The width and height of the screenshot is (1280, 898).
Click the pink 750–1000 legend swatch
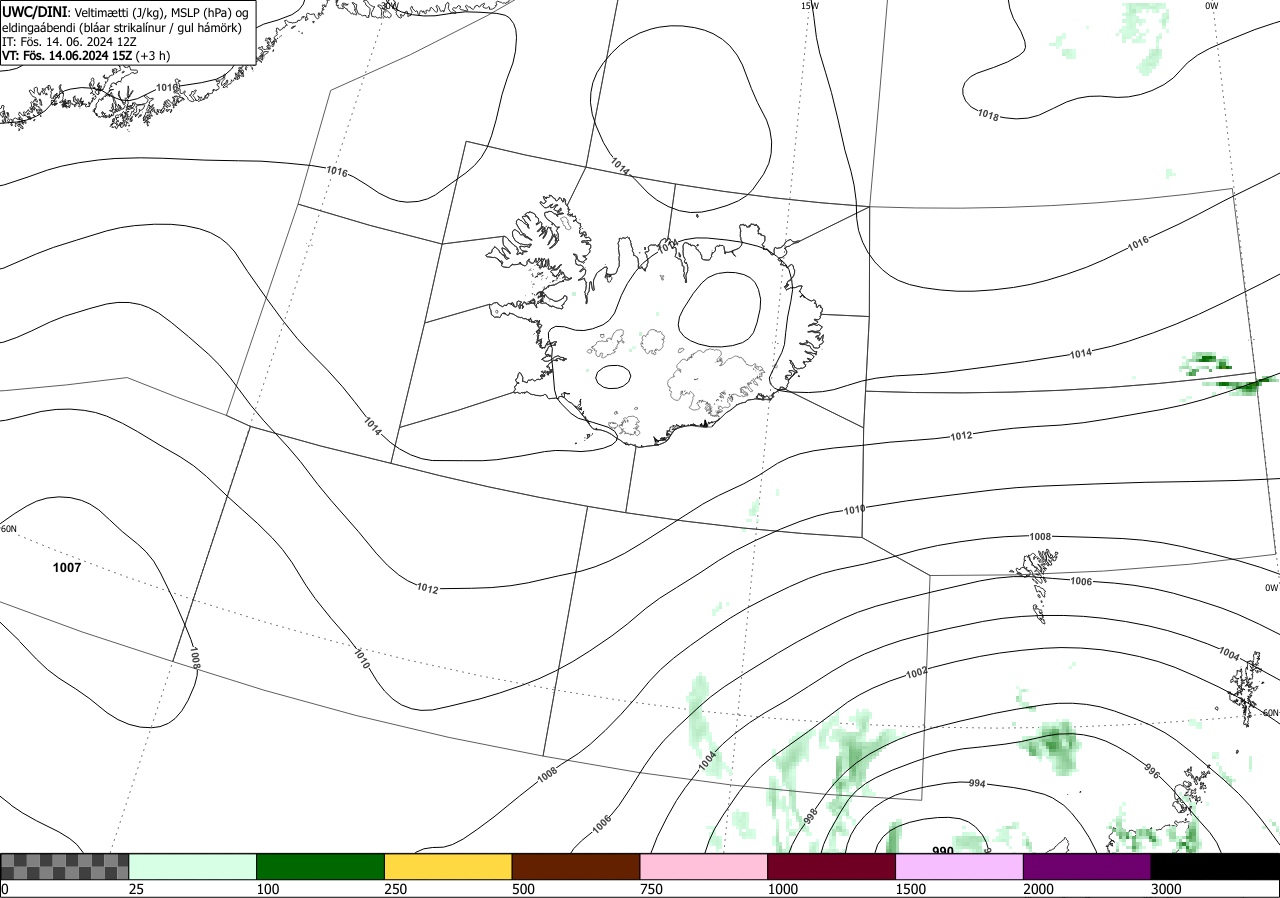[704, 866]
